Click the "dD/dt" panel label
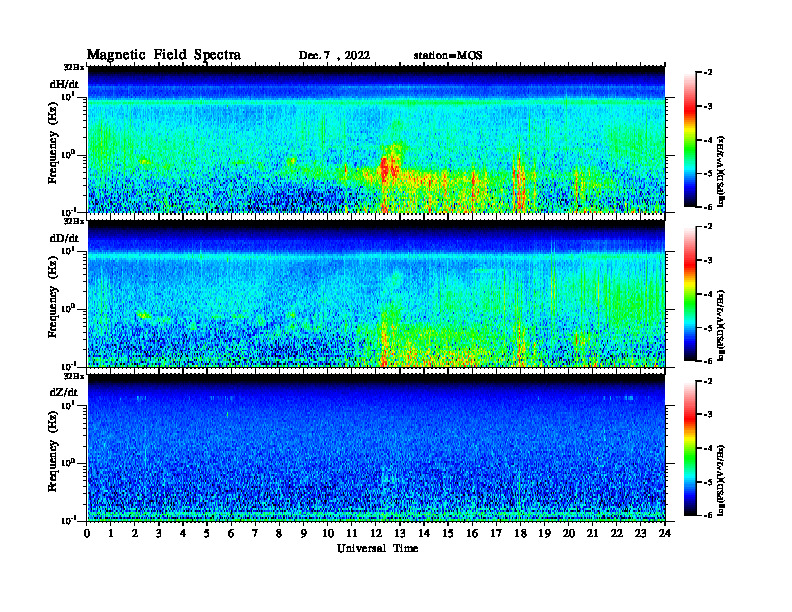792x612 pixels. [x=64, y=238]
